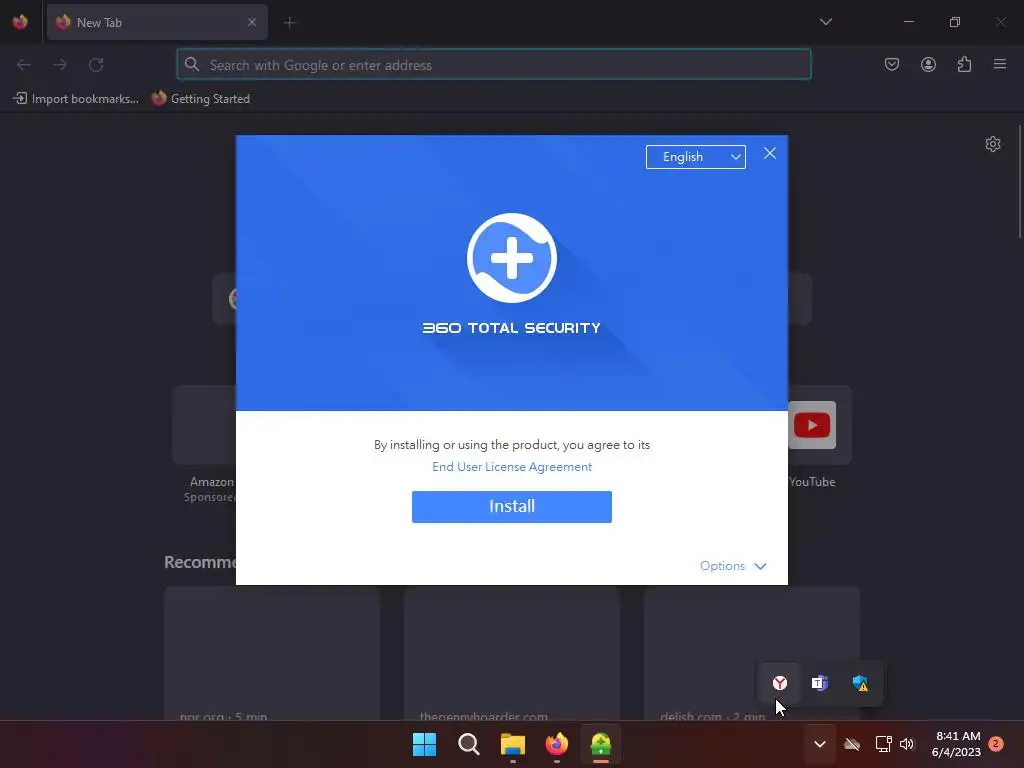
Task: Click the Firefox taskbar icon
Action: pos(556,744)
